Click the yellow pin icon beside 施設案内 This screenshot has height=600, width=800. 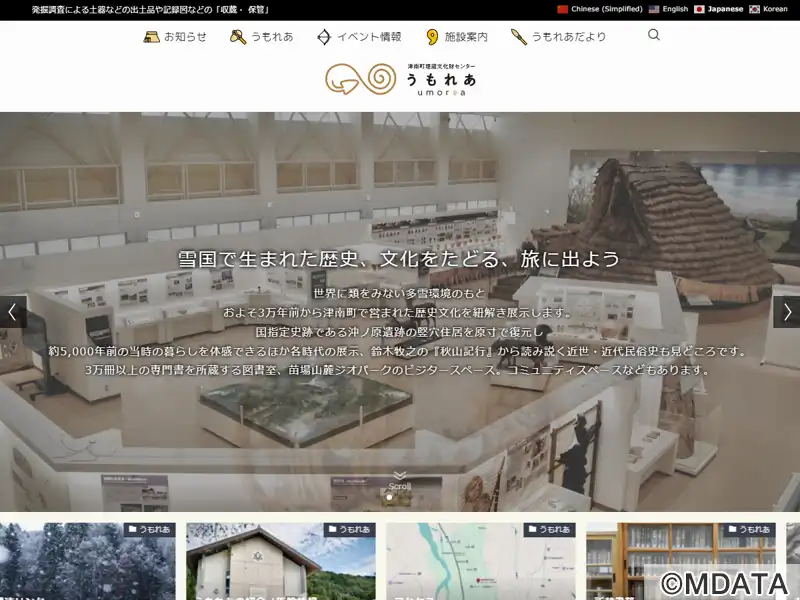pos(432,37)
